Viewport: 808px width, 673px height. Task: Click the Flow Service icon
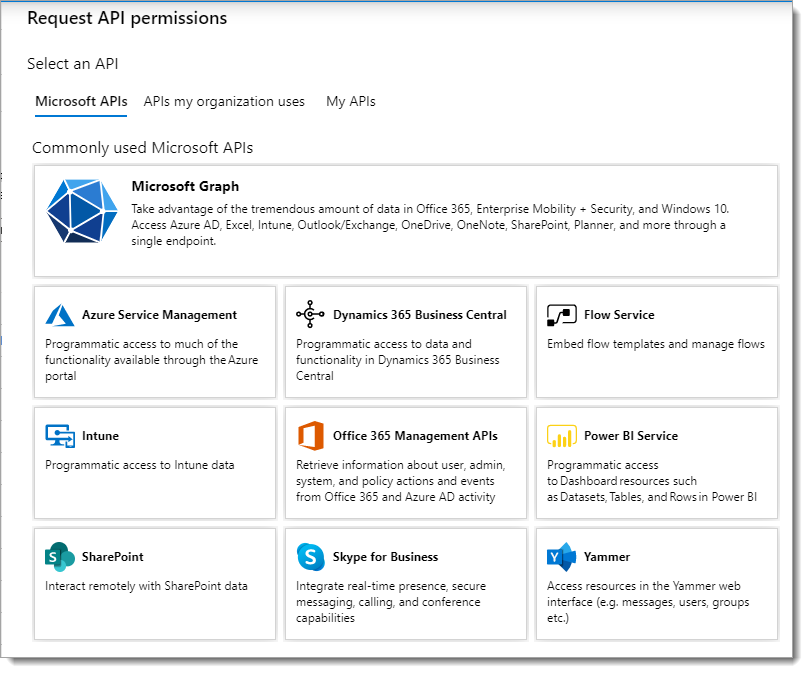coord(562,315)
